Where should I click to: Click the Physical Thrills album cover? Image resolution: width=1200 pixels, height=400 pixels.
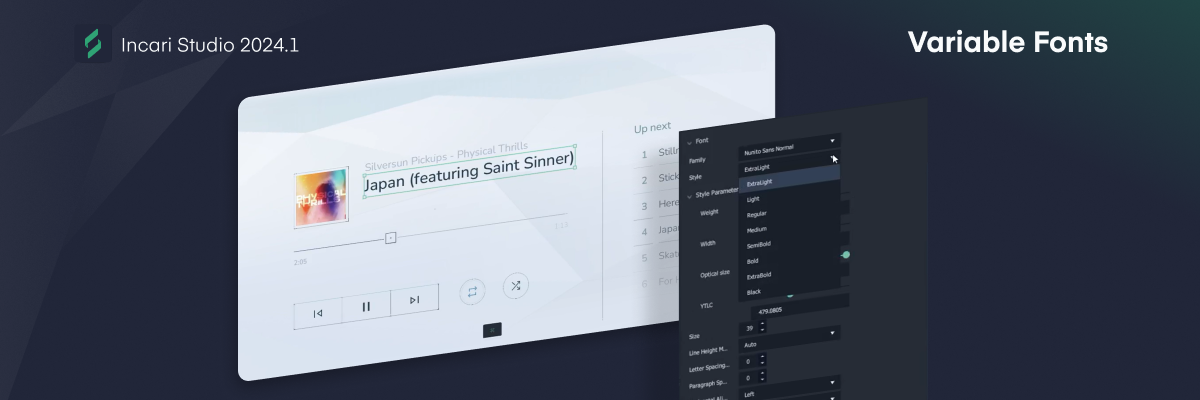[x=320, y=198]
